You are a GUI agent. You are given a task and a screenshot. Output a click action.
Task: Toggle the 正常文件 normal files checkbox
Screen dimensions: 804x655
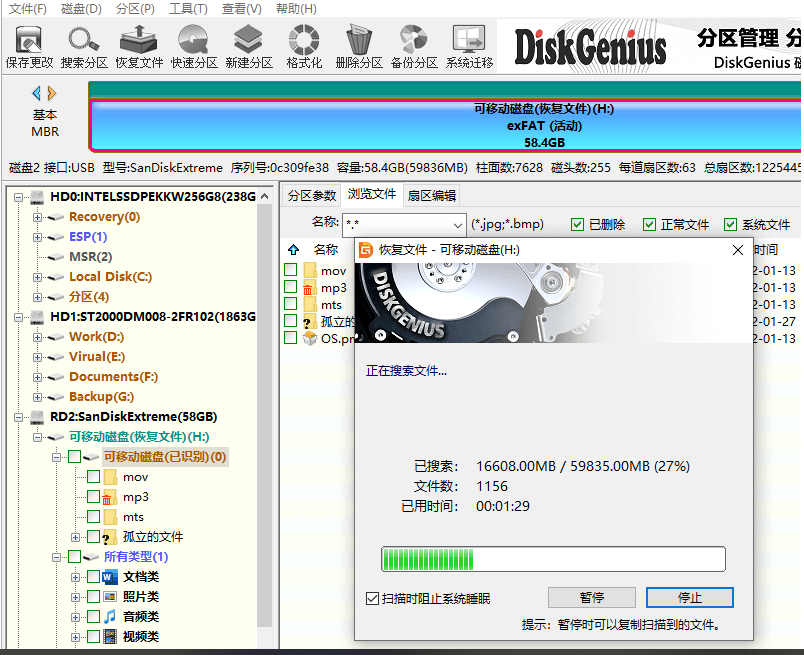click(x=650, y=225)
